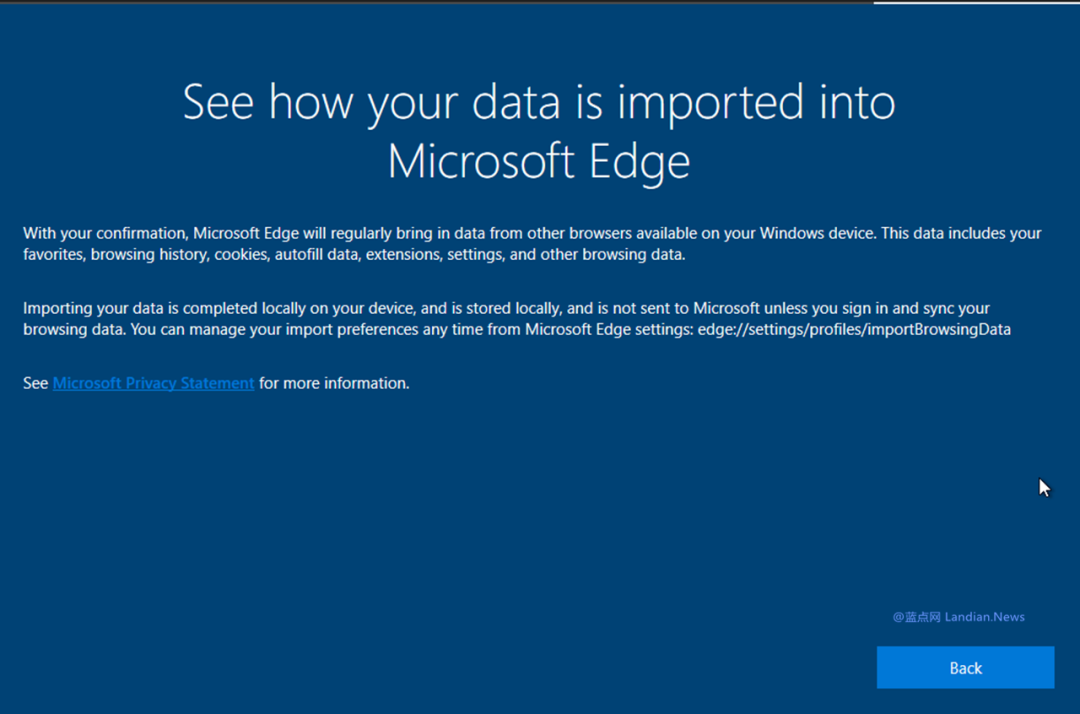1080x714 pixels.
Task: Follow the blue underlined privacy hyperlink
Action: coord(152,383)
